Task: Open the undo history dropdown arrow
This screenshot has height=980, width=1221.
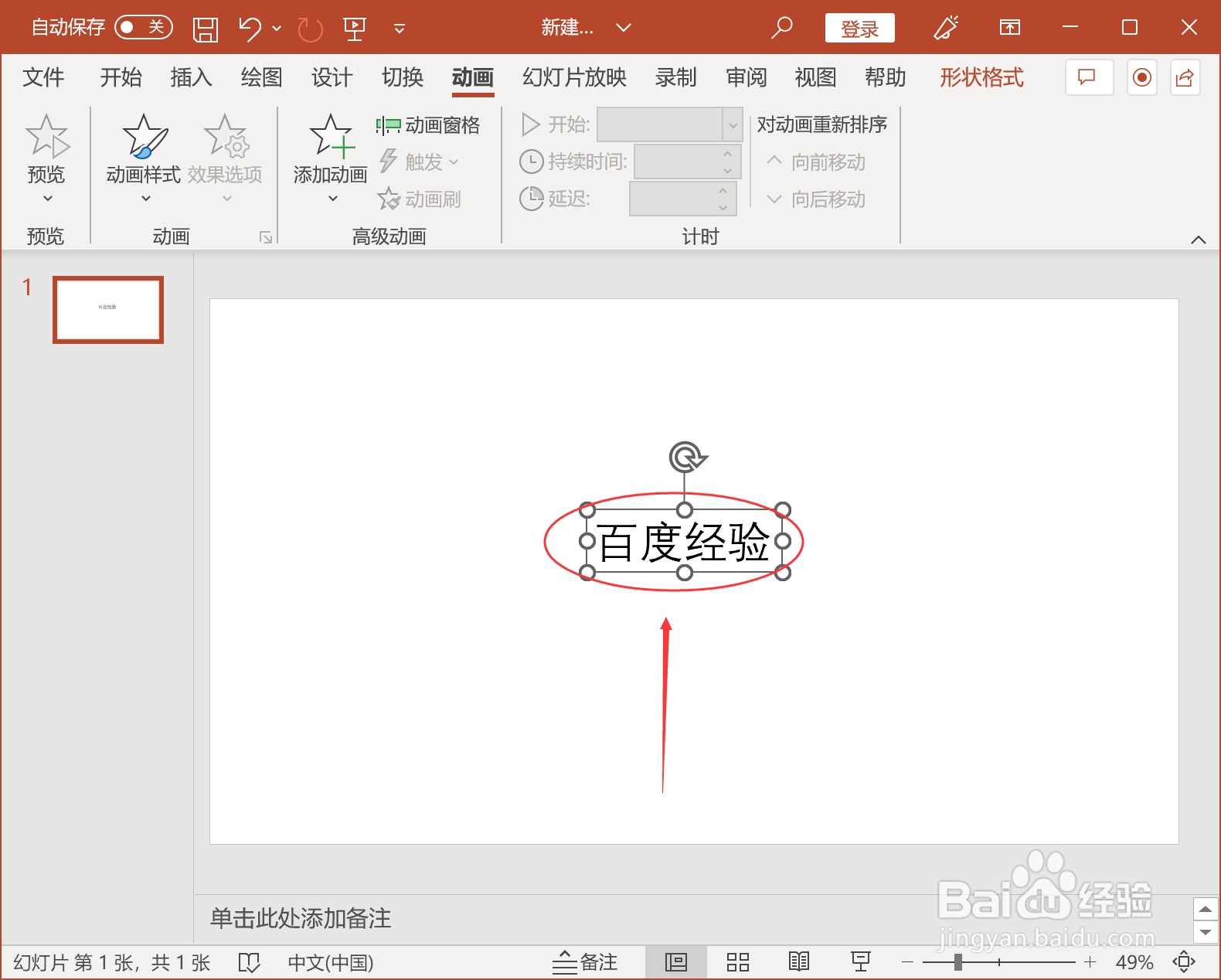Action: pyautogui.click(x=277, y=29)
